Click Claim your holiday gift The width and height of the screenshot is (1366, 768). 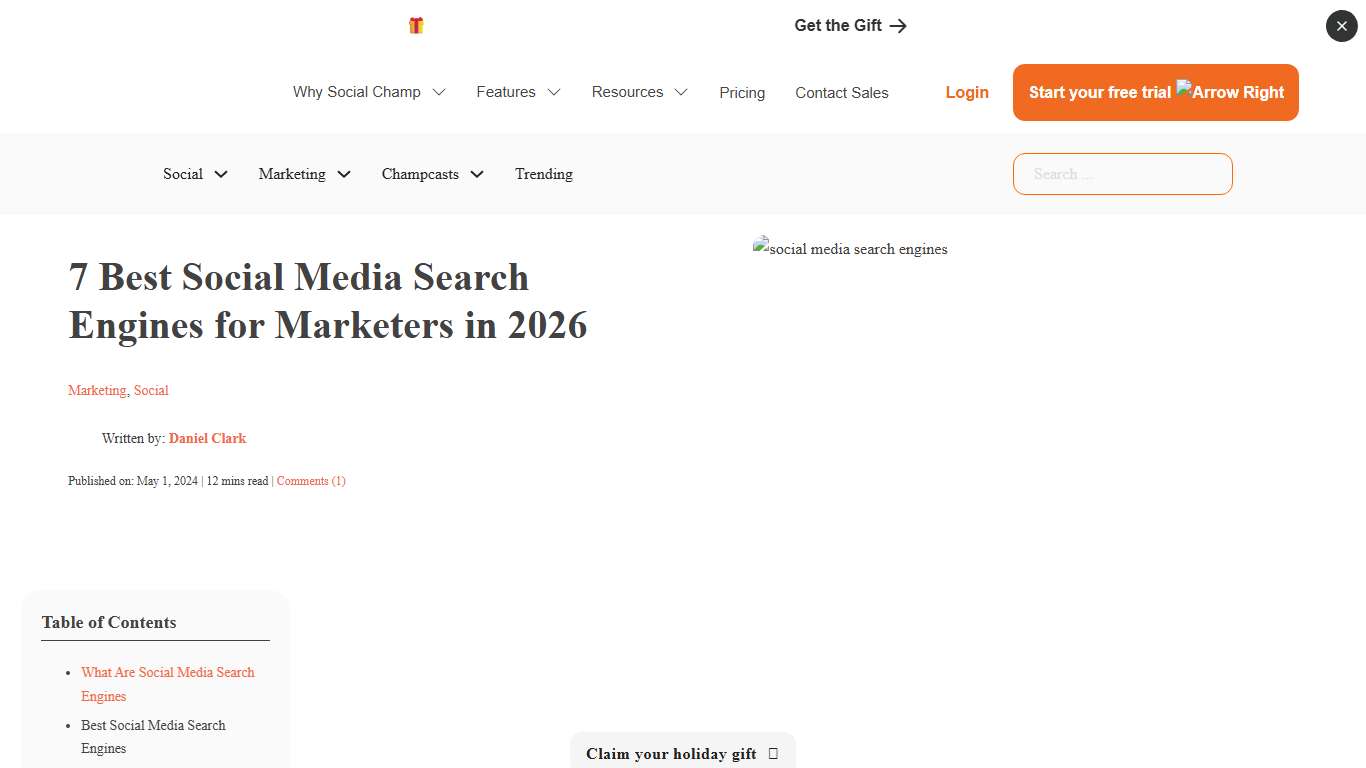pos(671,753)
